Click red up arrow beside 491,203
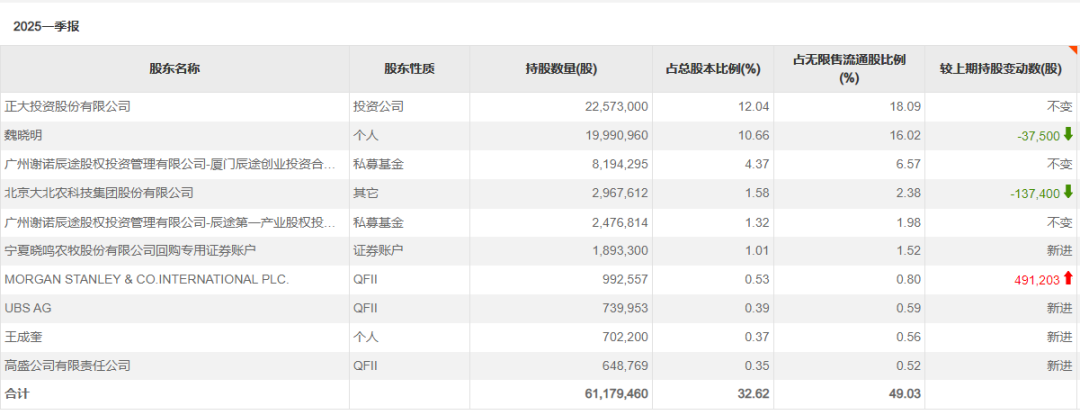Viewport: 1080px width, 415px height. click(1068, 279)
